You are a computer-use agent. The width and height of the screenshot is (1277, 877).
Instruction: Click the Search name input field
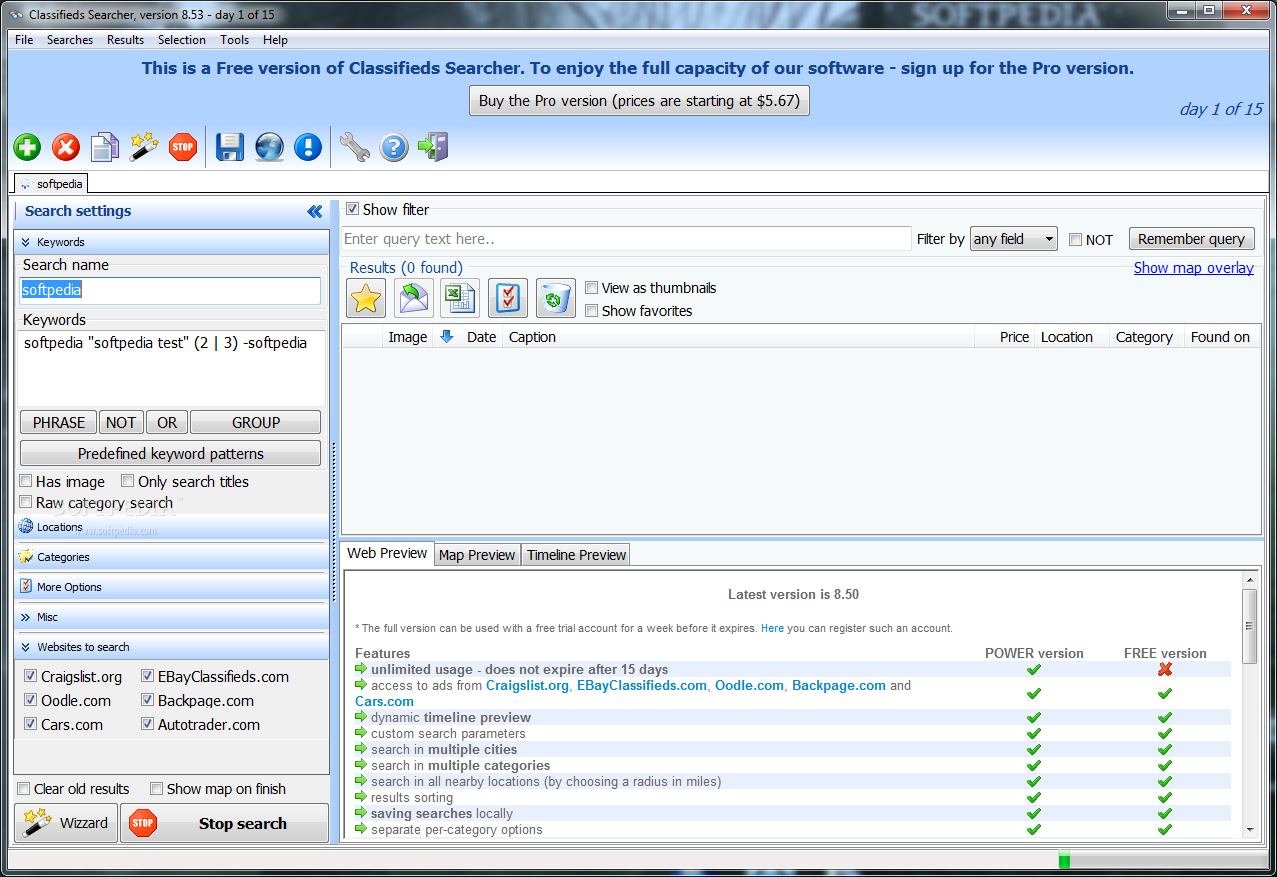pos(171,290)
